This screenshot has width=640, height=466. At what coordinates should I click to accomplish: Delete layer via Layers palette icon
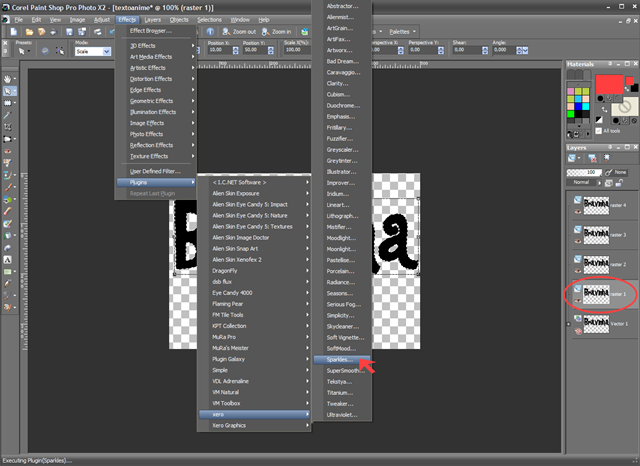[592, 158]
